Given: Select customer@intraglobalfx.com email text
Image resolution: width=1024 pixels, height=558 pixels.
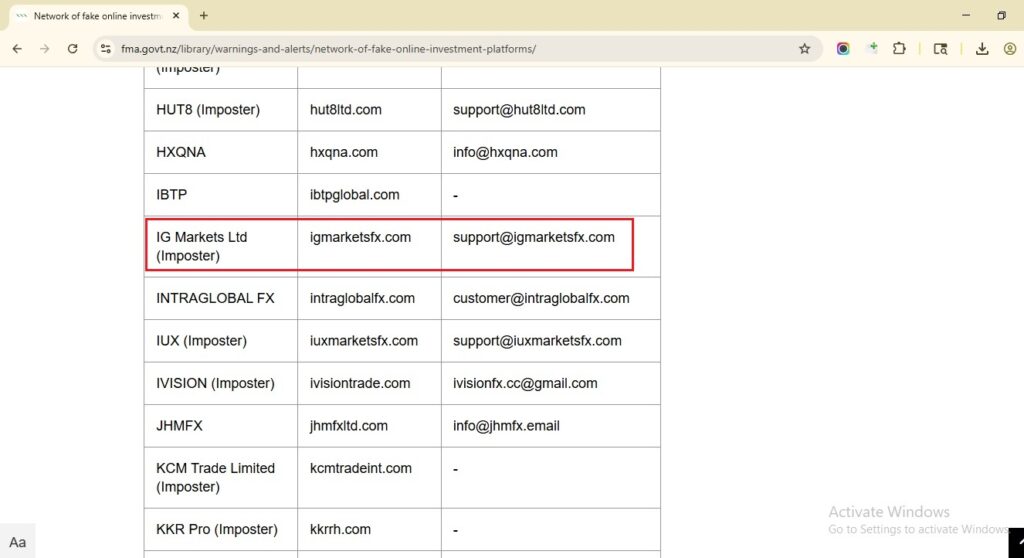Looking at the screenshot, I should coord(541,298).
